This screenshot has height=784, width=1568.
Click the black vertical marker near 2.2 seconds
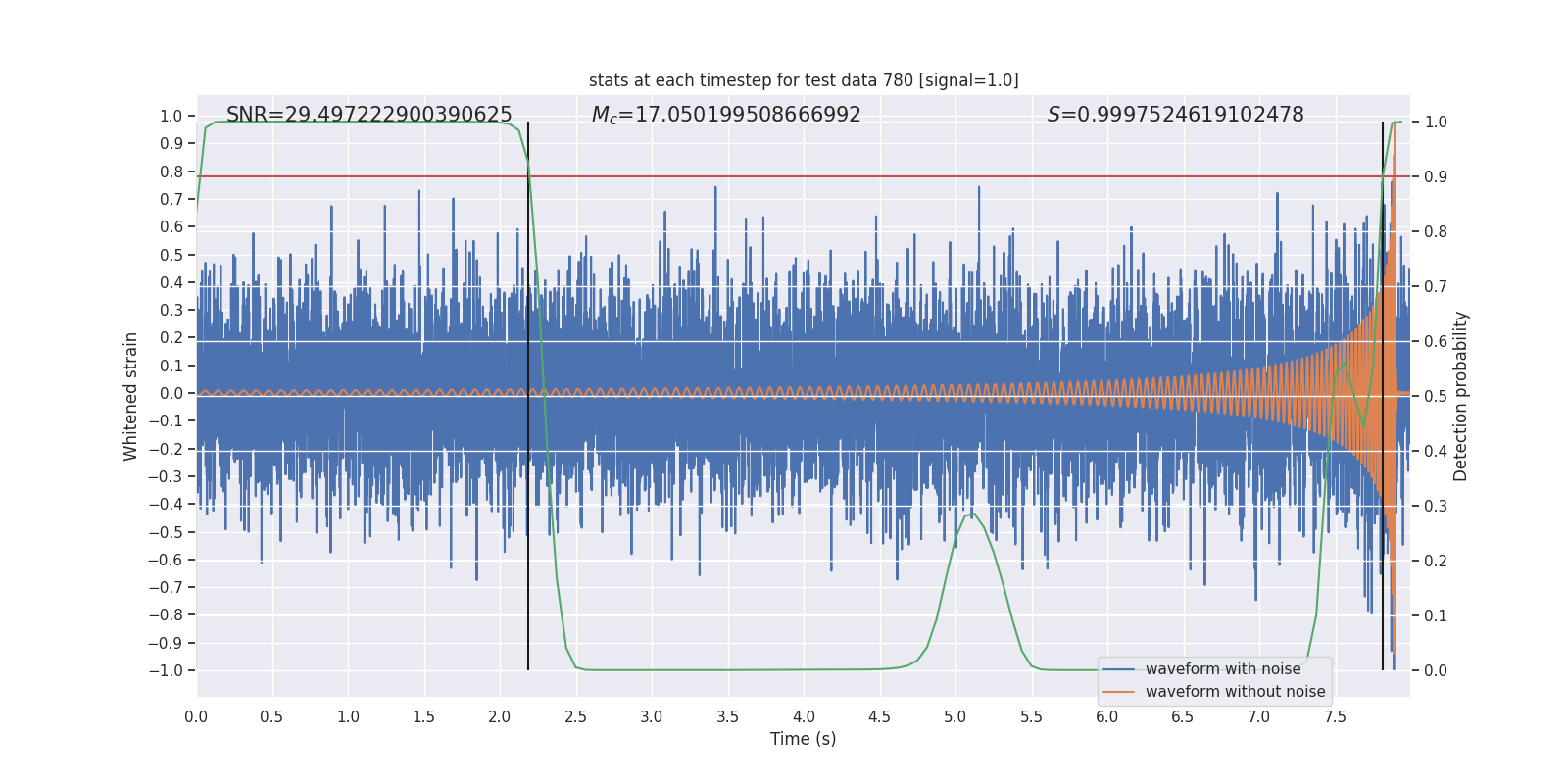[528, 396]
